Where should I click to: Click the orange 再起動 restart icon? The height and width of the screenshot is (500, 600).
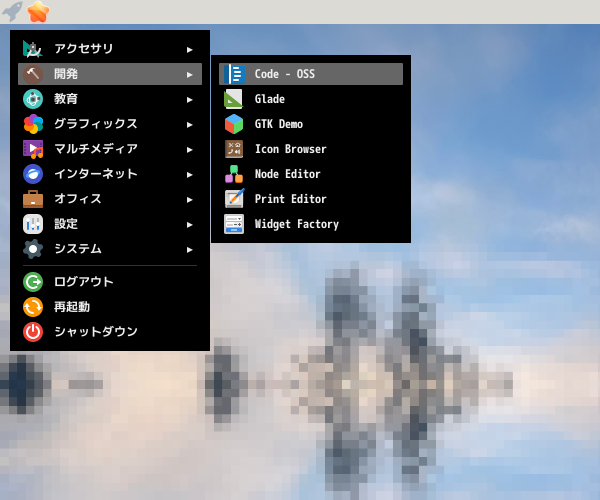tap(33, 307)
